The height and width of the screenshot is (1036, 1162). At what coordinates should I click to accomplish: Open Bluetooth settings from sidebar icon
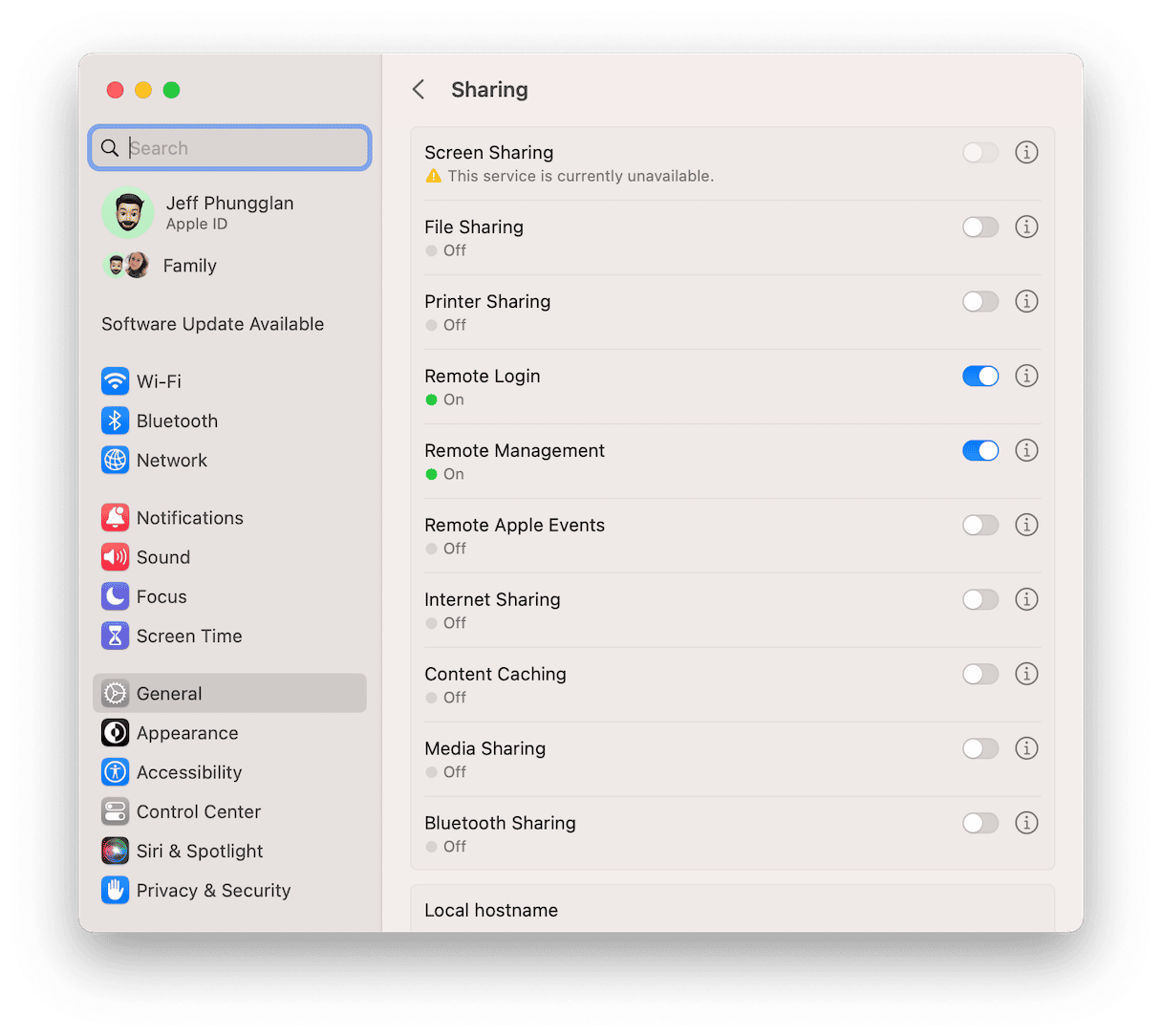(x=115, y=421)
